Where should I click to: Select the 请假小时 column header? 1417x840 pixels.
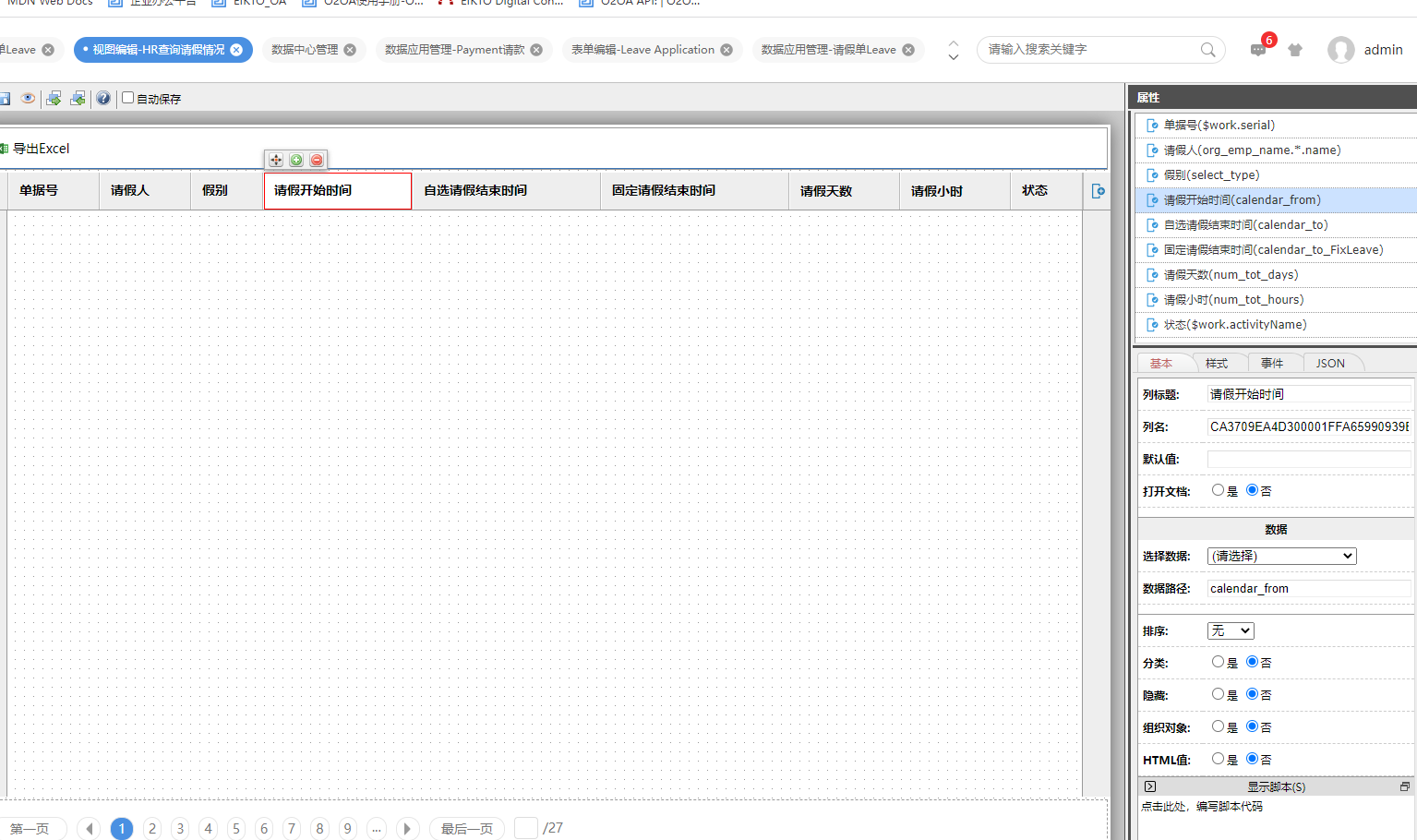[x=955, y=190]
